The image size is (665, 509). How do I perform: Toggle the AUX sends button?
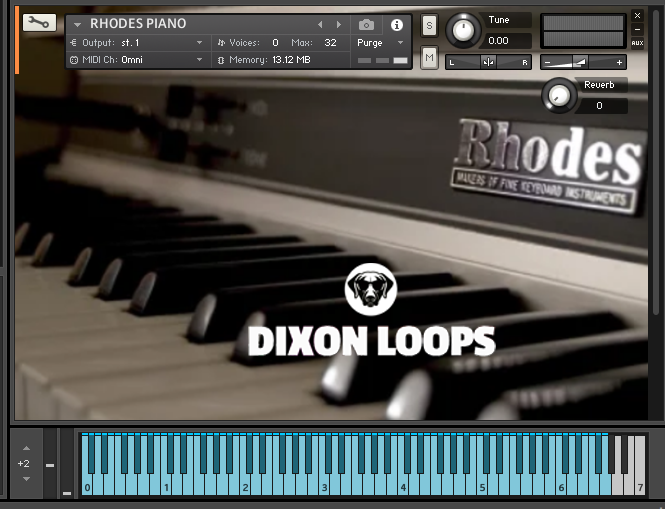637,43
